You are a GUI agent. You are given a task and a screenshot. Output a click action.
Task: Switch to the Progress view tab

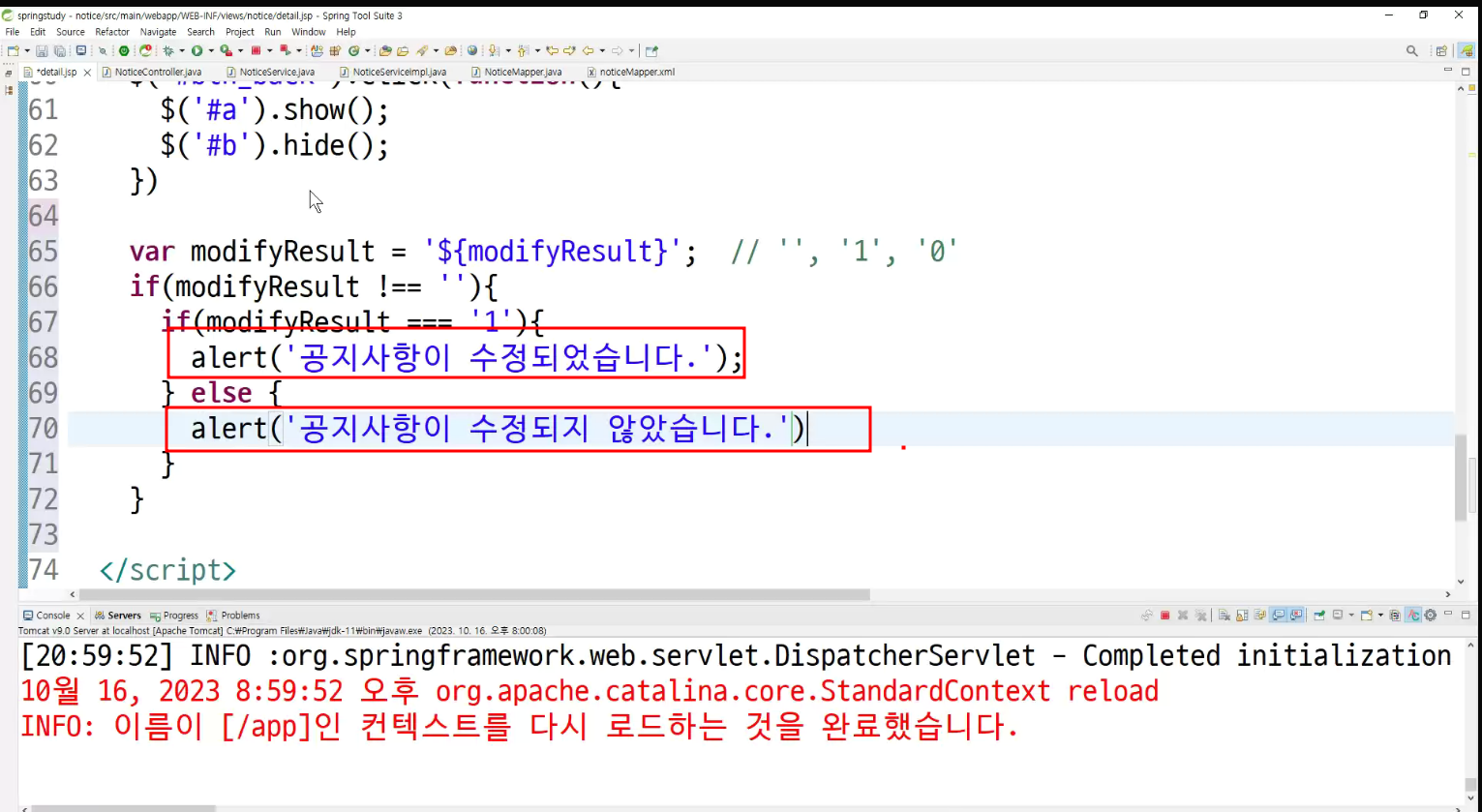pos(174,616)
